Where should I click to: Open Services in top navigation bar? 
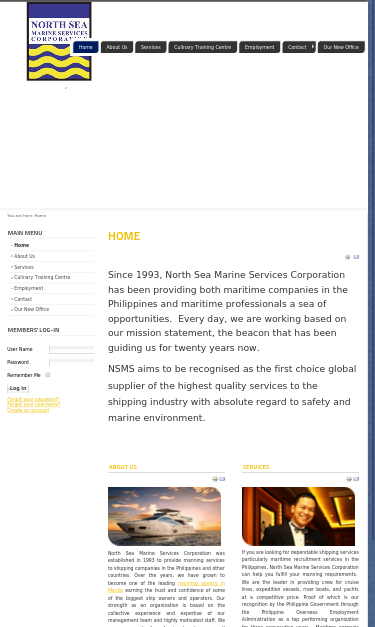pos(151,47)
